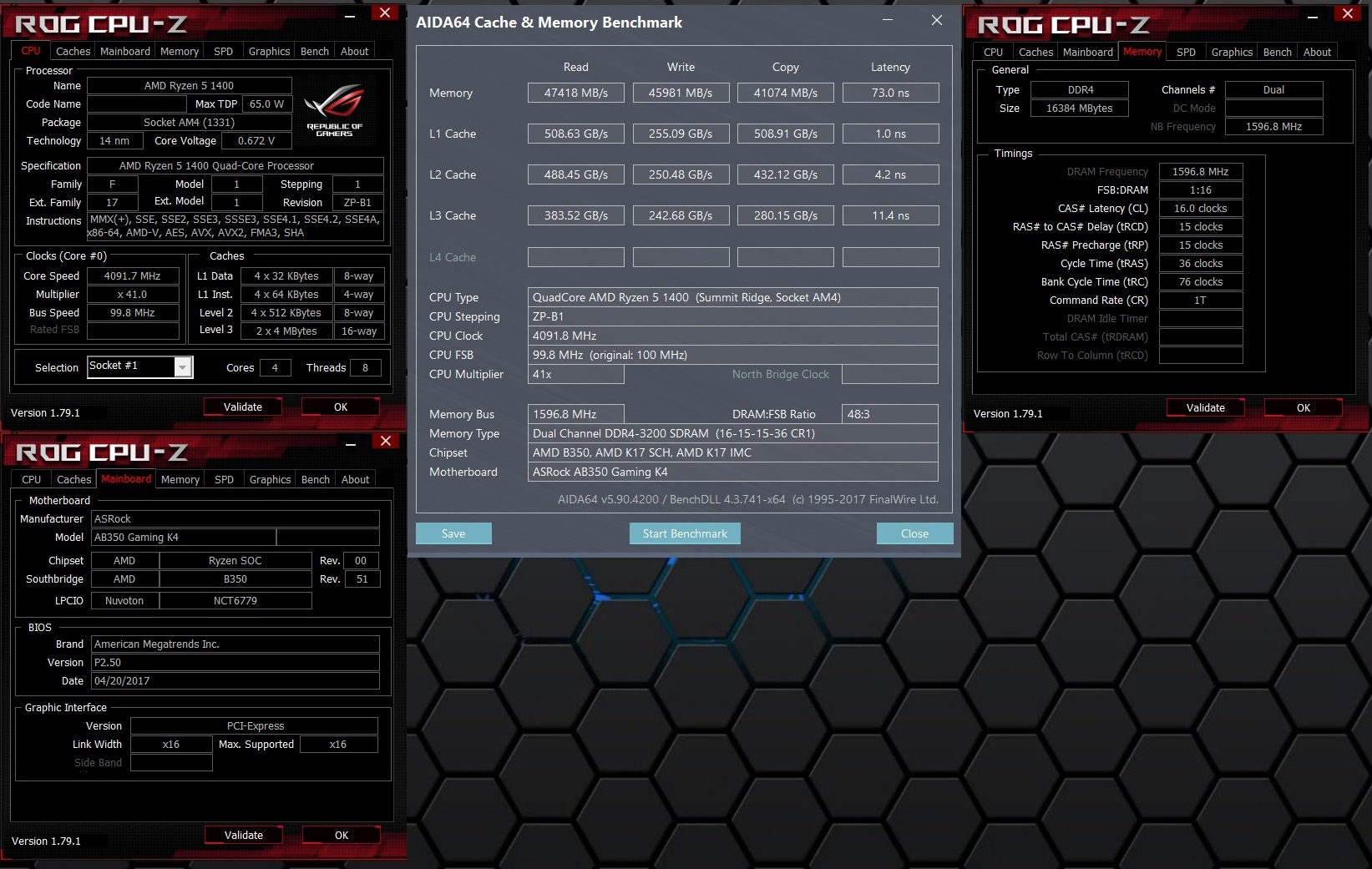Minimize the AIDA64 Cache & Memory Benchmark window
This screenshot has height=869, width=1372.
pyautogui.click(x=888, y=21)
